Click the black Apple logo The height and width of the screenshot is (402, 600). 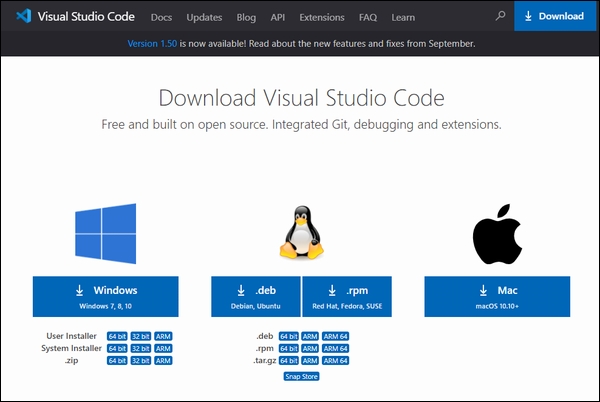click(497, 234)
